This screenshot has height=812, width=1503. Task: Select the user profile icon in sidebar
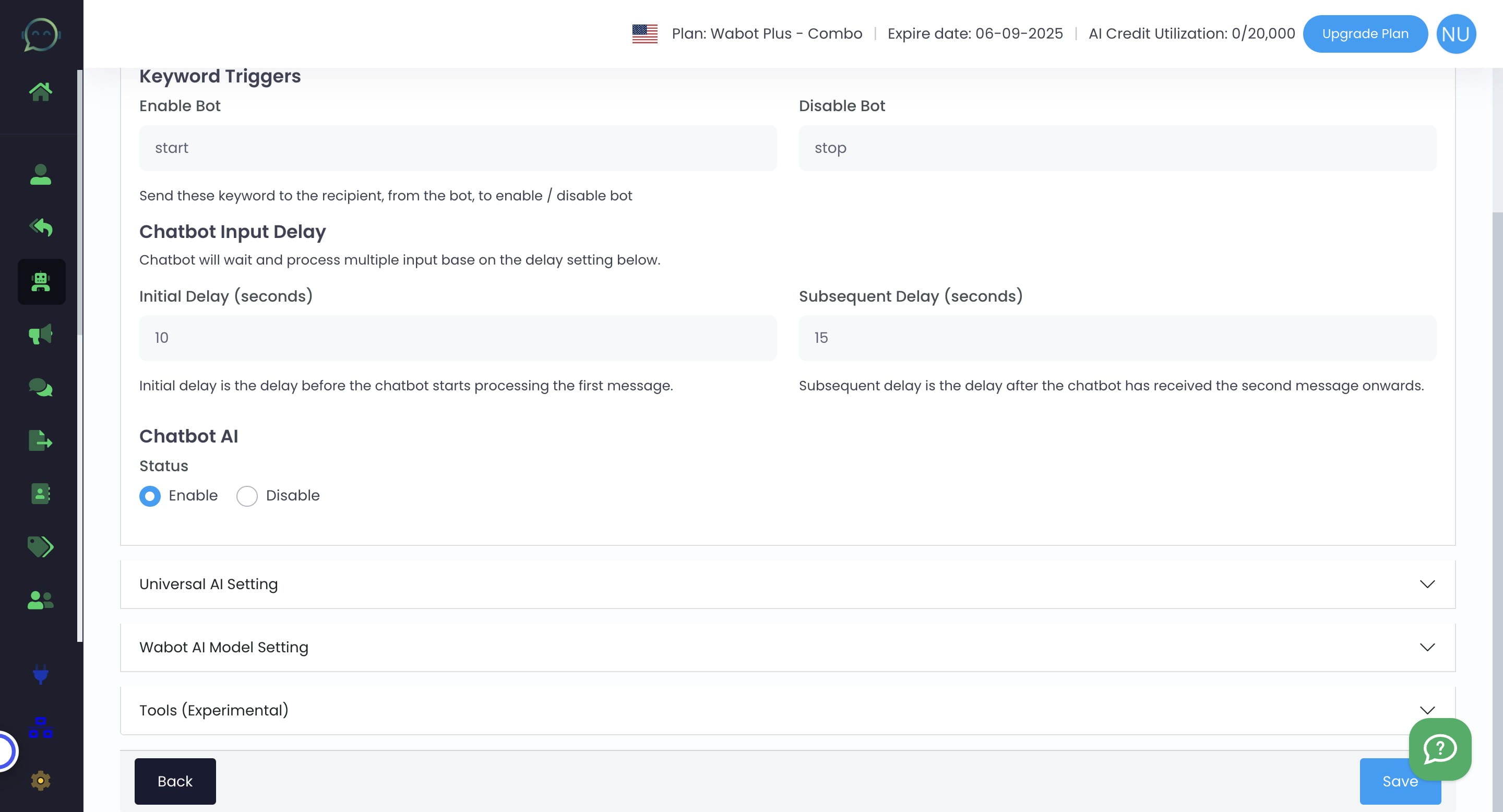[x=41, y=174]
